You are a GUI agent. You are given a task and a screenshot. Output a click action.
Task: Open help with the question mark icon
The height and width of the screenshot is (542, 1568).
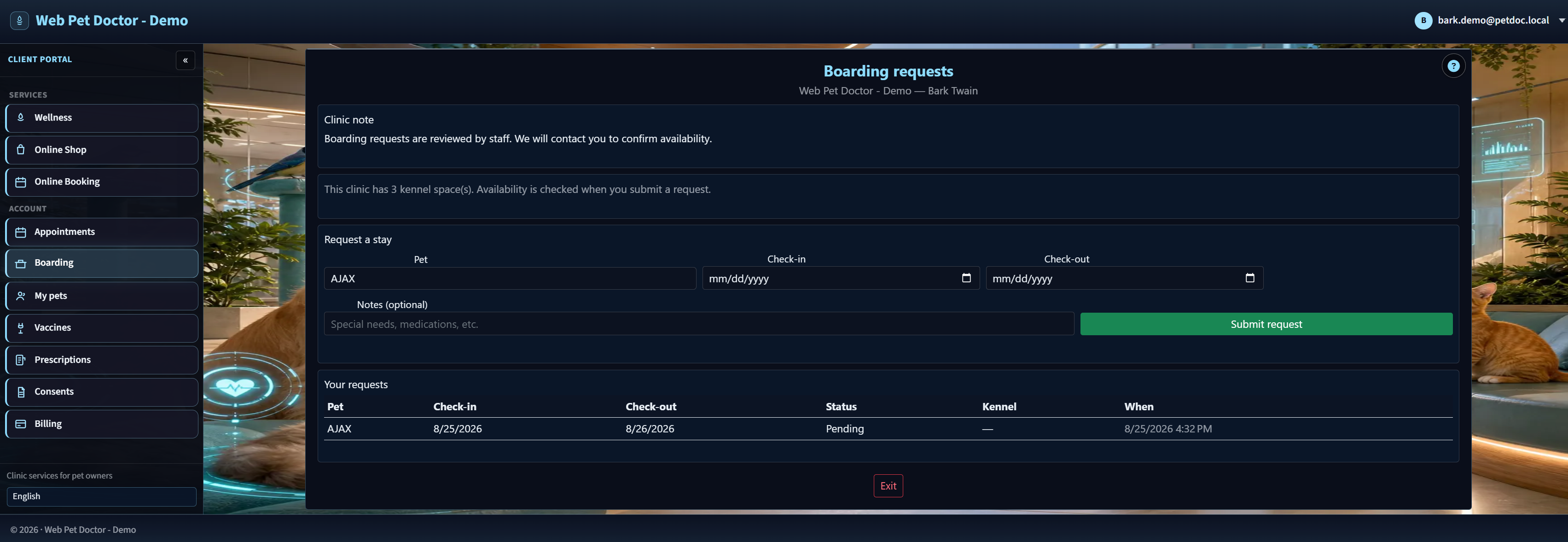(x=1453, y=66)
